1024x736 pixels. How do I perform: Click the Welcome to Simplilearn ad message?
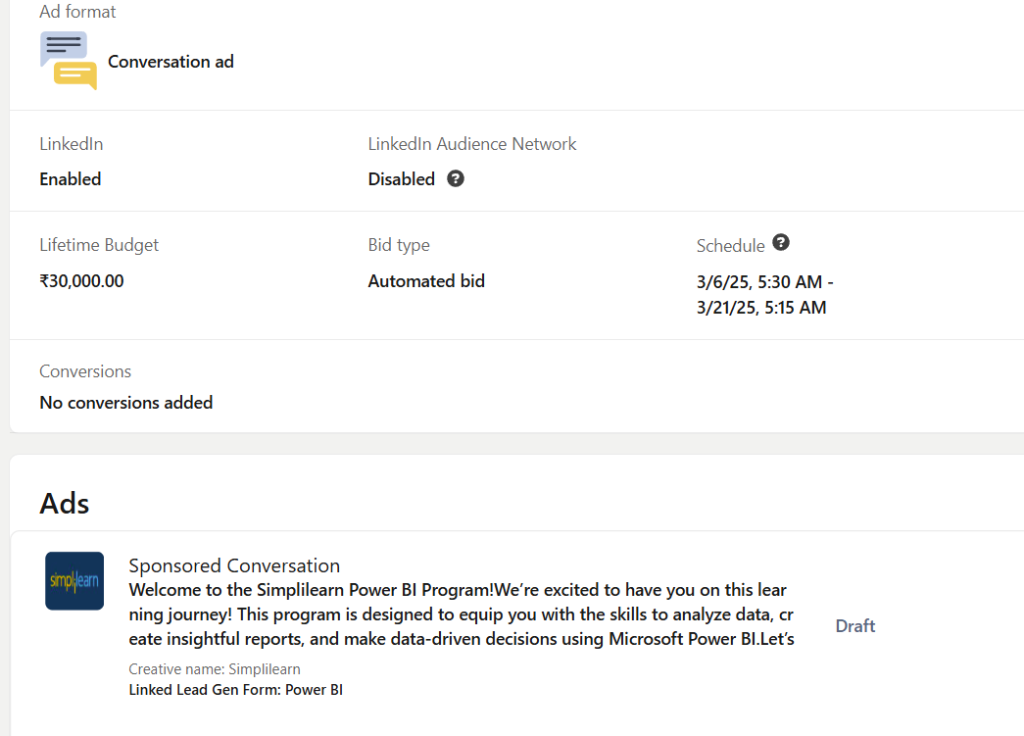pos(461,614)
